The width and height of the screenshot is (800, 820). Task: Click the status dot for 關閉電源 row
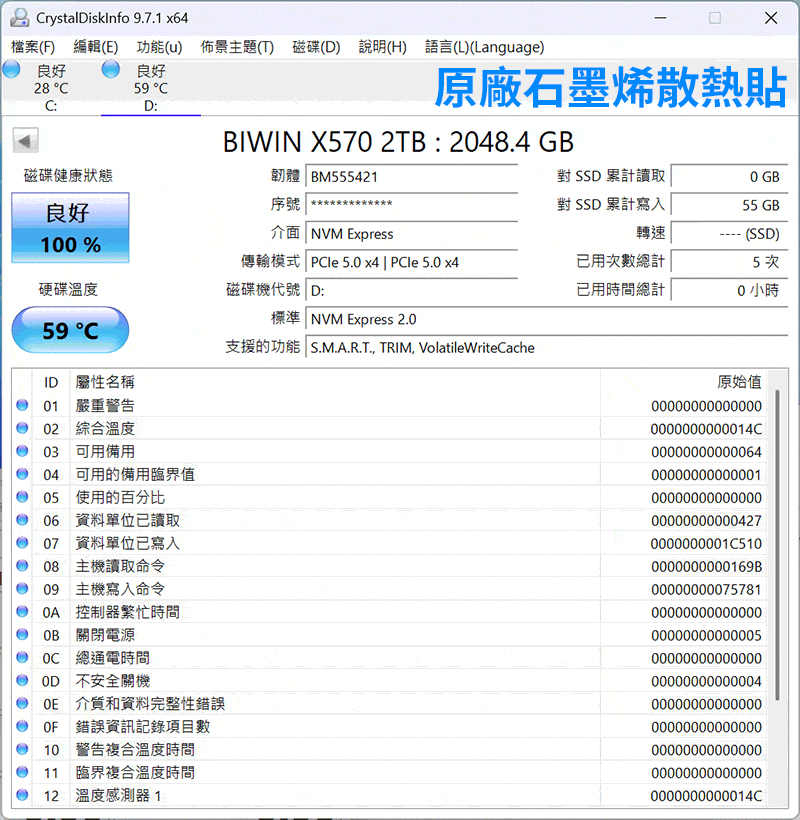[x=22, y=635]
